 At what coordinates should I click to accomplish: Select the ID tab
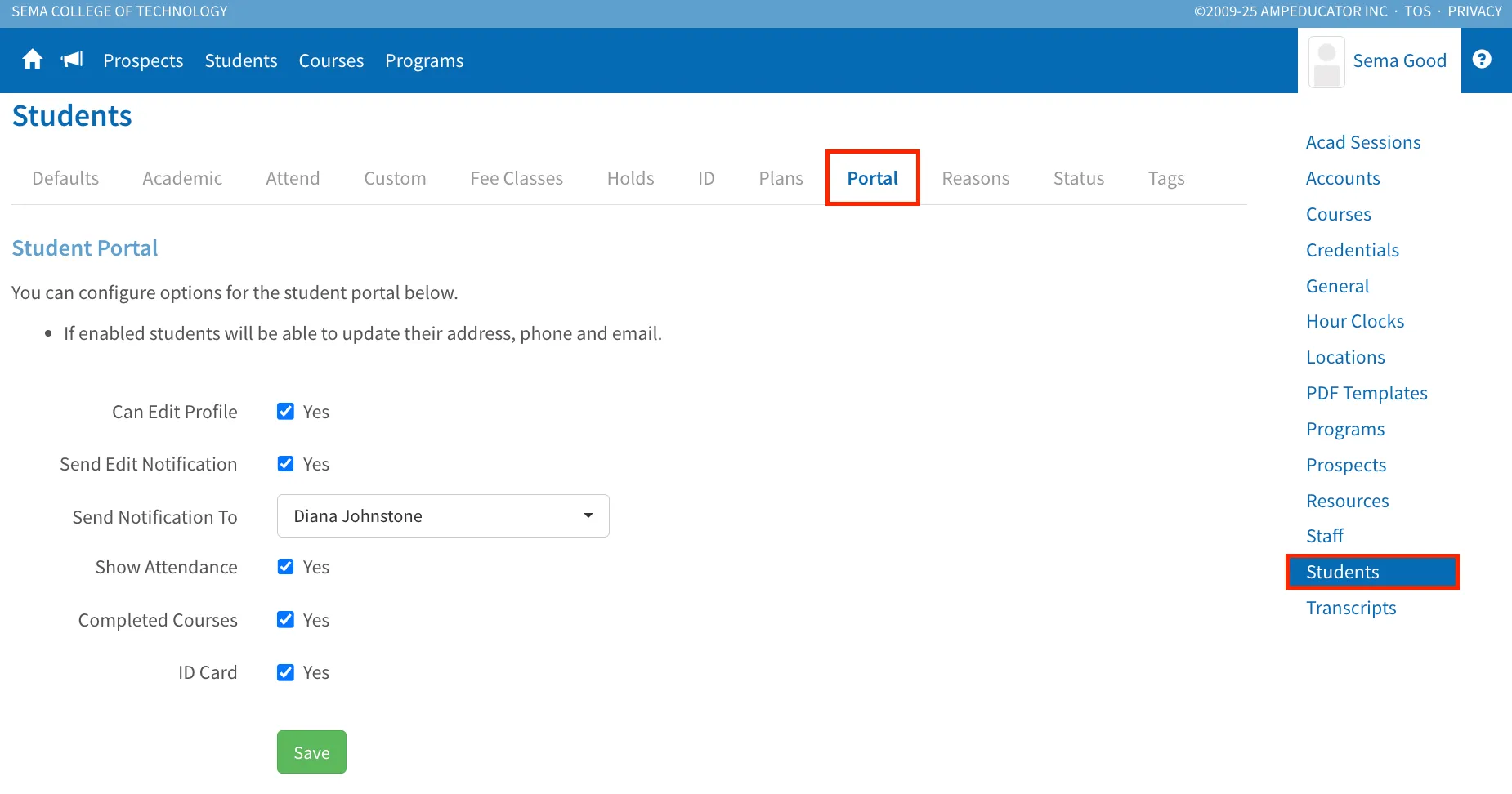coord(706,178)
